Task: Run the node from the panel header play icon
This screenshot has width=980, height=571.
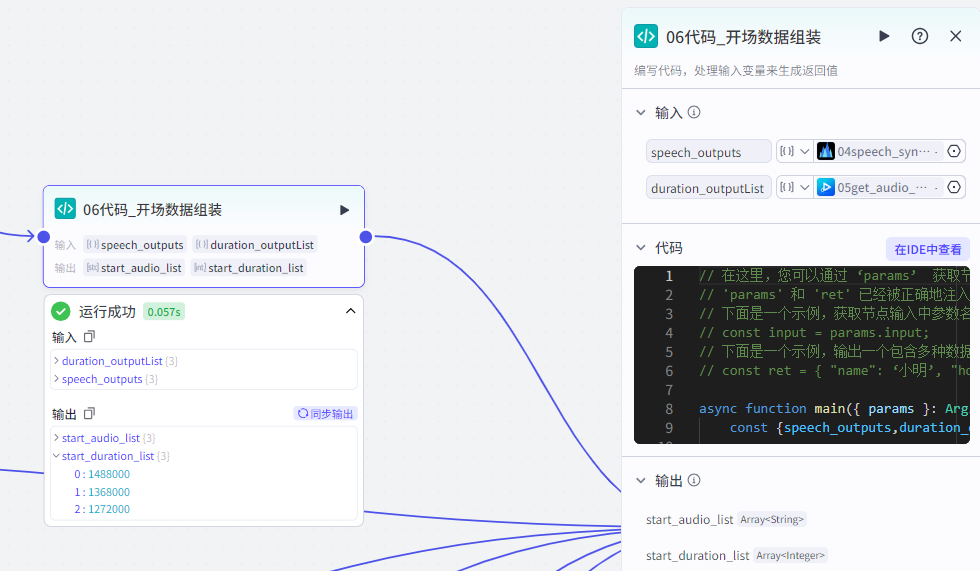Action: [884, 36]
